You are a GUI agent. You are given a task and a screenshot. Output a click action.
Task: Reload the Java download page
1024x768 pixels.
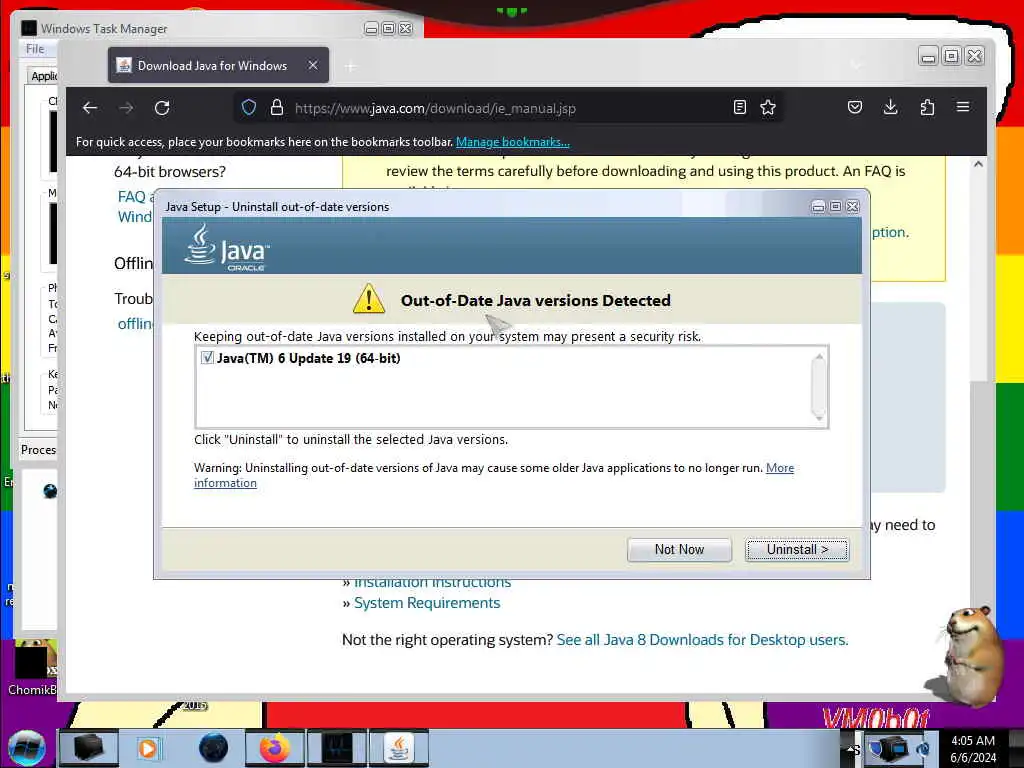click(x=162, y=108)
